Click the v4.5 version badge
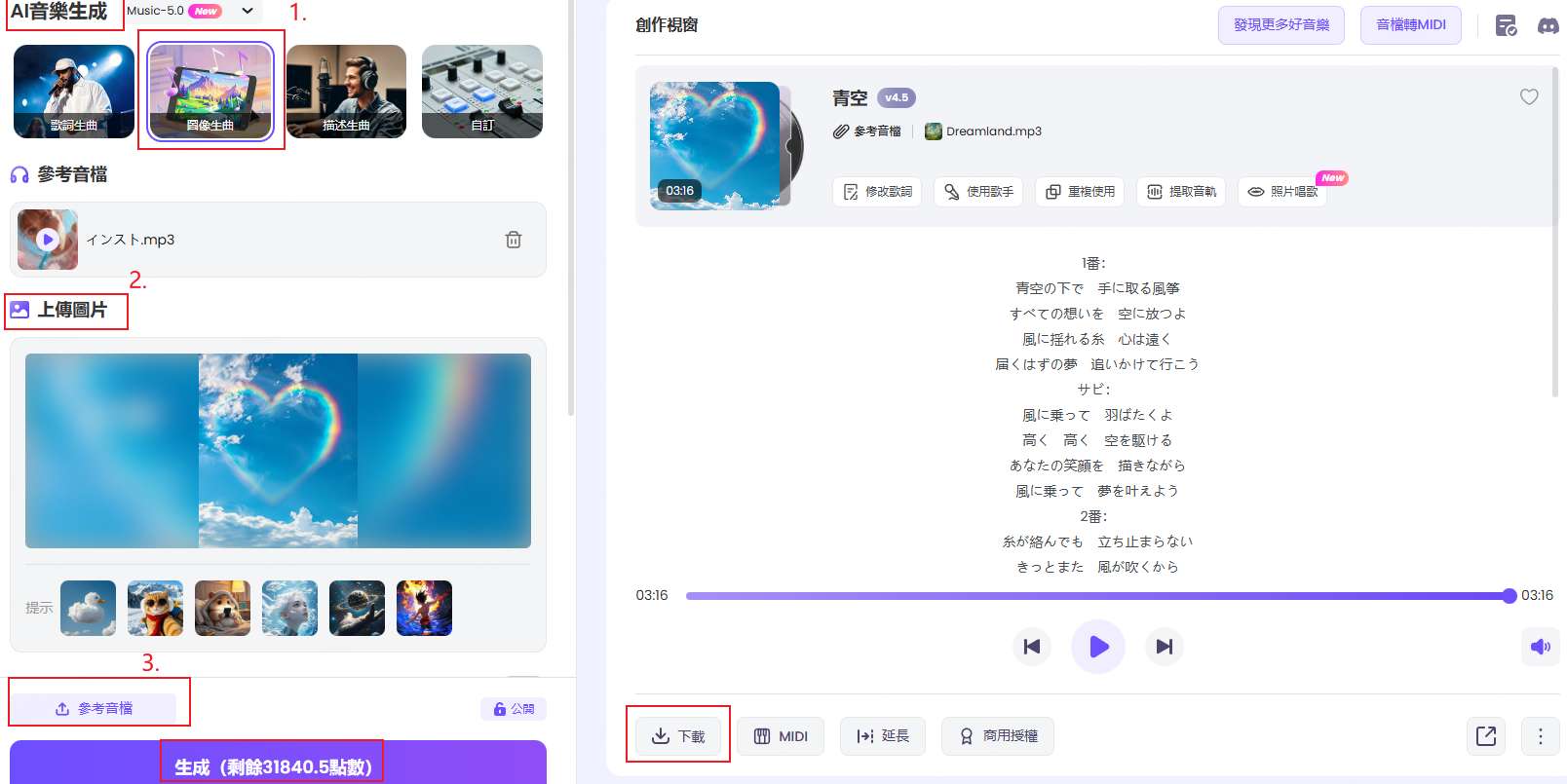 click(897, 97)
